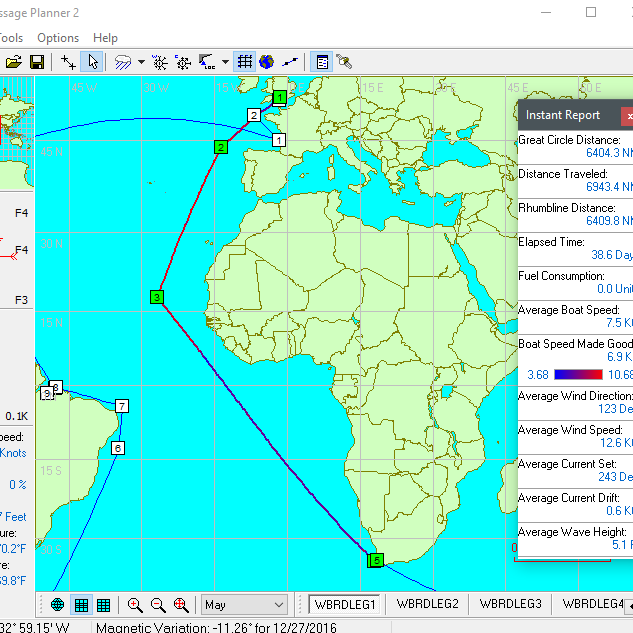The width and height of the screenshot is (633, 633).
Task: Click the zoom out magnifier
Action: coord(158,605)
